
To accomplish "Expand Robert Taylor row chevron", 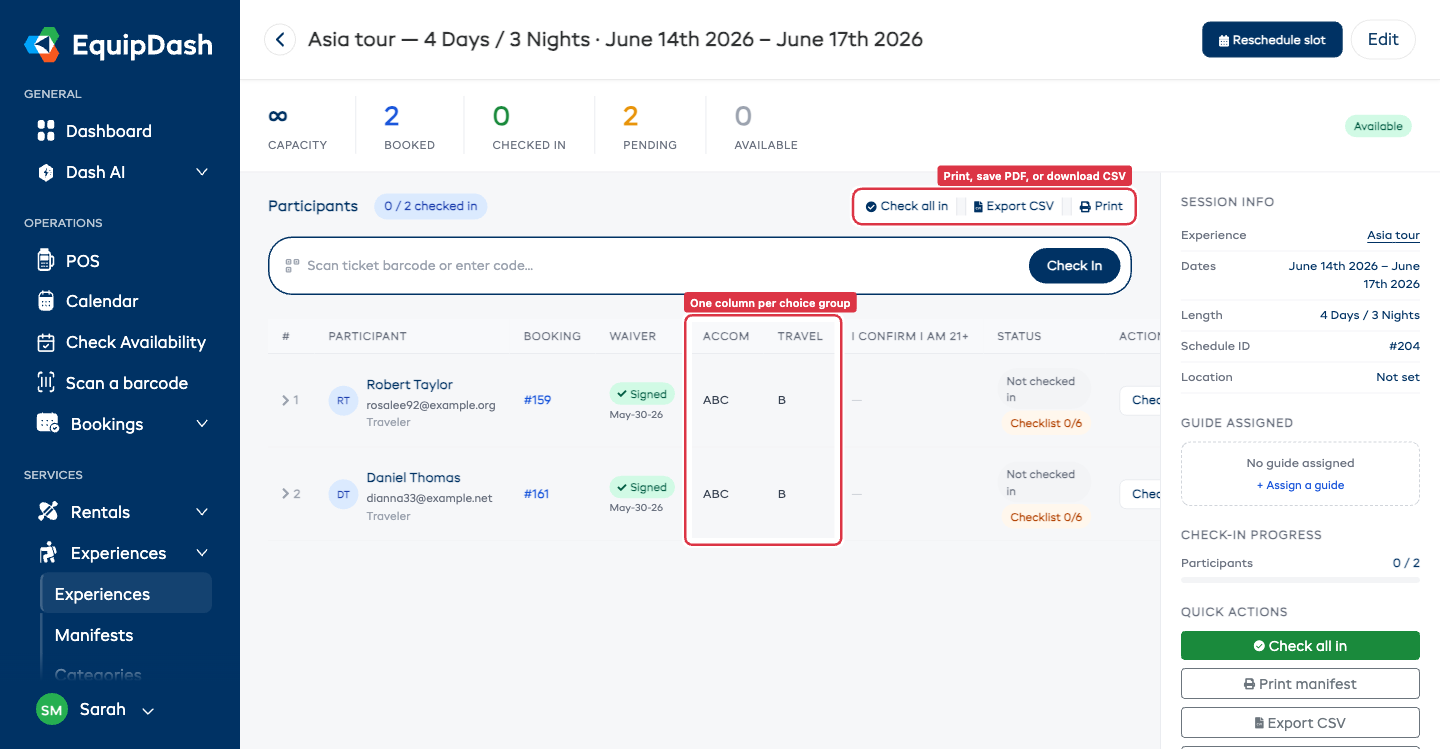I will click(285, 400).
